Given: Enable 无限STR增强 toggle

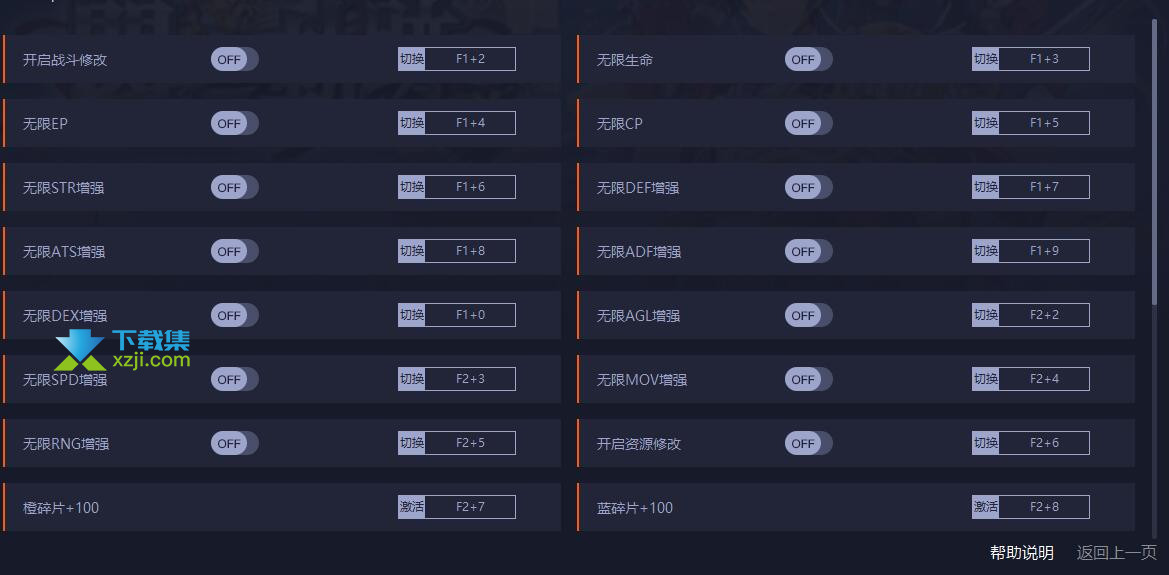Looking at the screenshot, I should pyautogui.click(x=234, y=187).
